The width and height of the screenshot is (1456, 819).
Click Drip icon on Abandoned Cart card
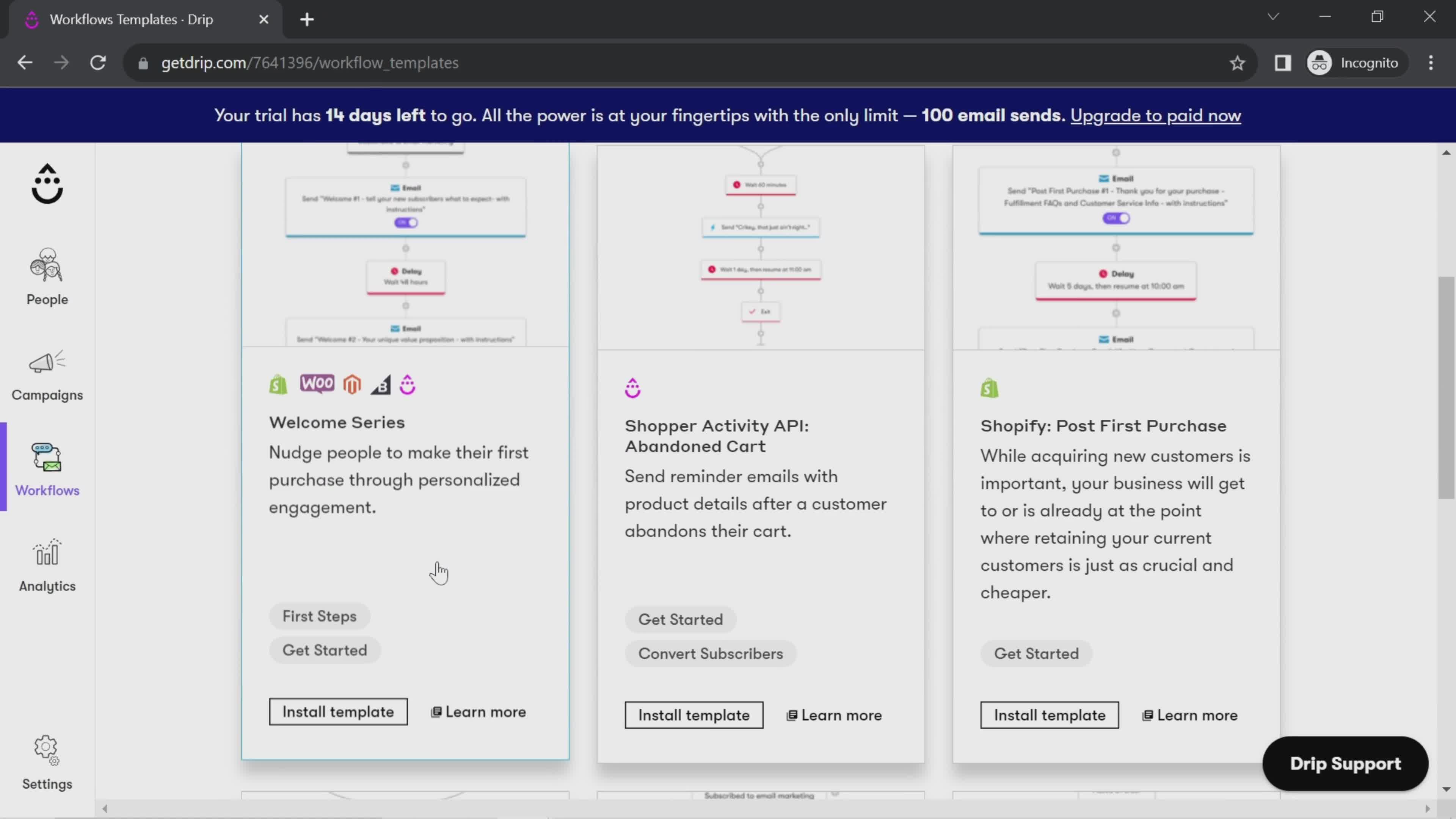tap(632, 388)
